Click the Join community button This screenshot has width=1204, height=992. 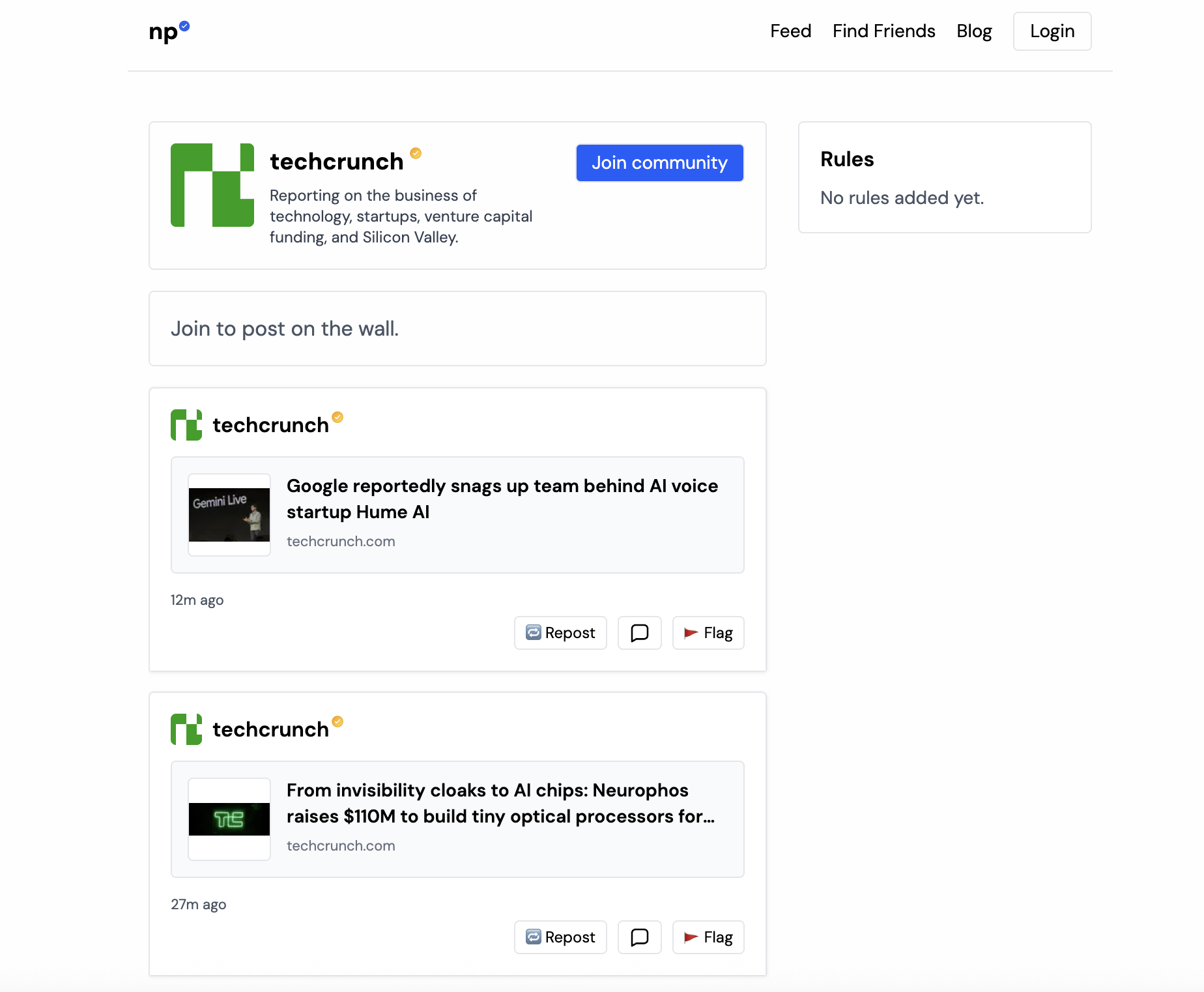click(x=659, y=163)
